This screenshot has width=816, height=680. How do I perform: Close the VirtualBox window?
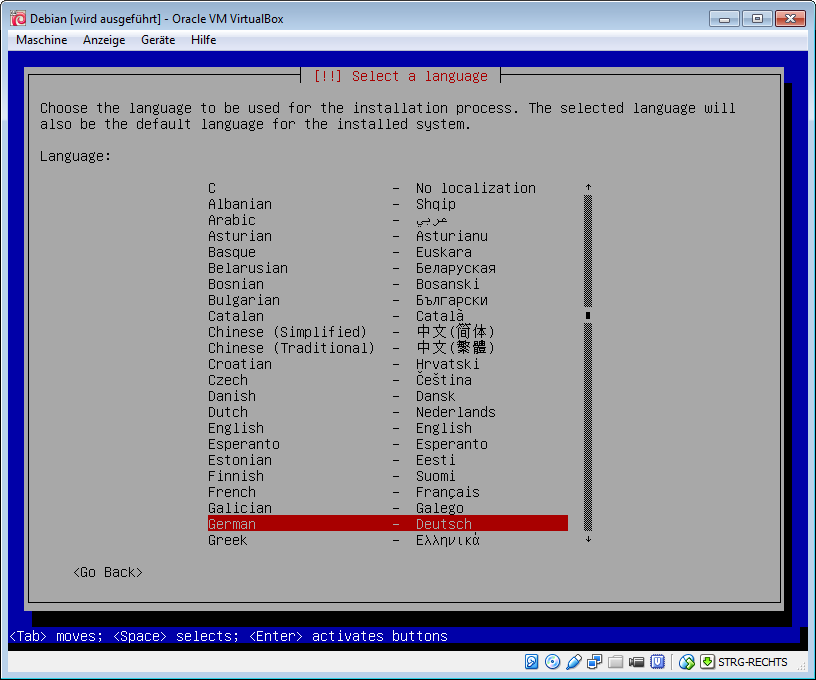click(790, 19)
